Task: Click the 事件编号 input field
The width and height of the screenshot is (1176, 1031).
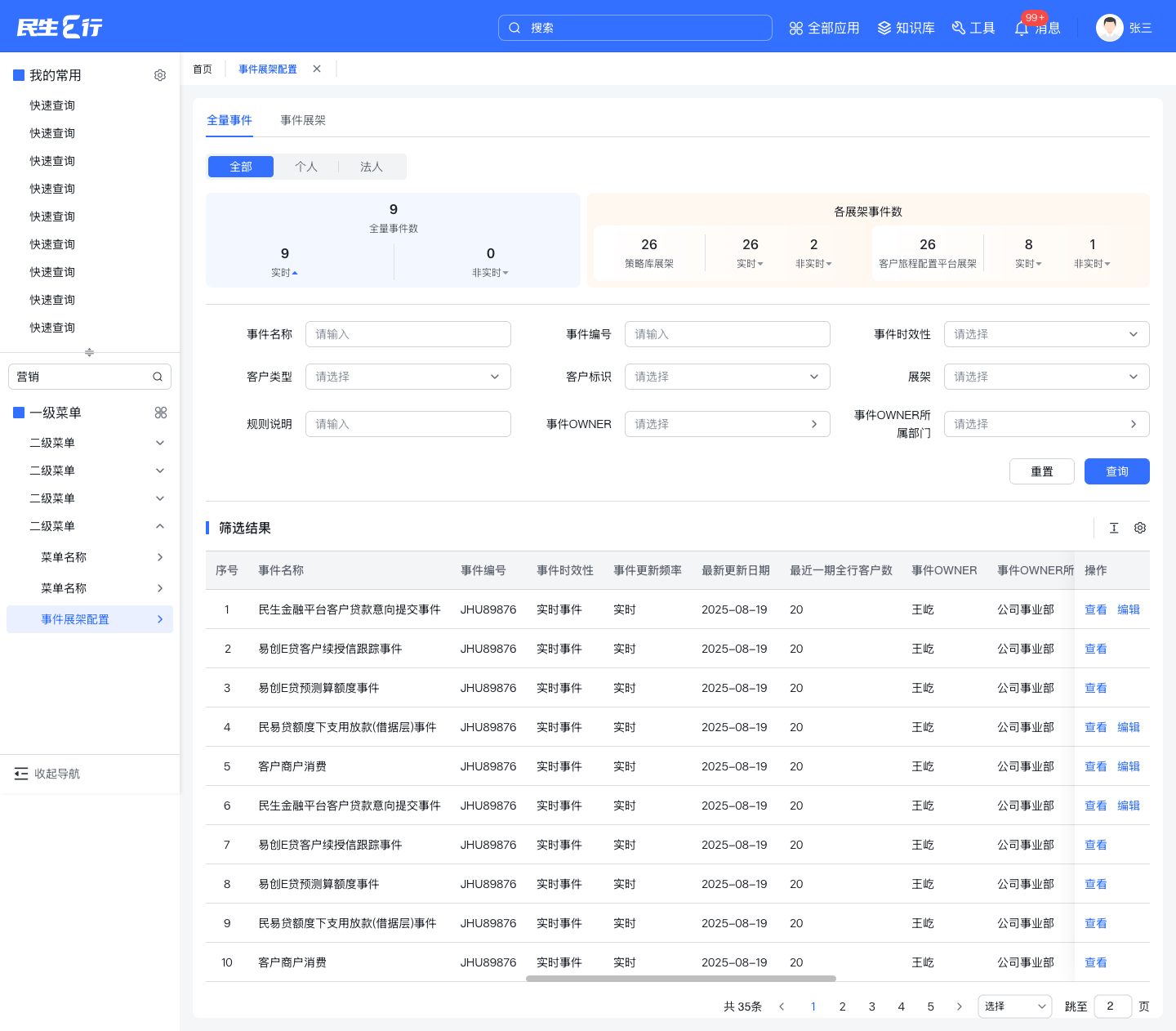Action: point(728,334)
